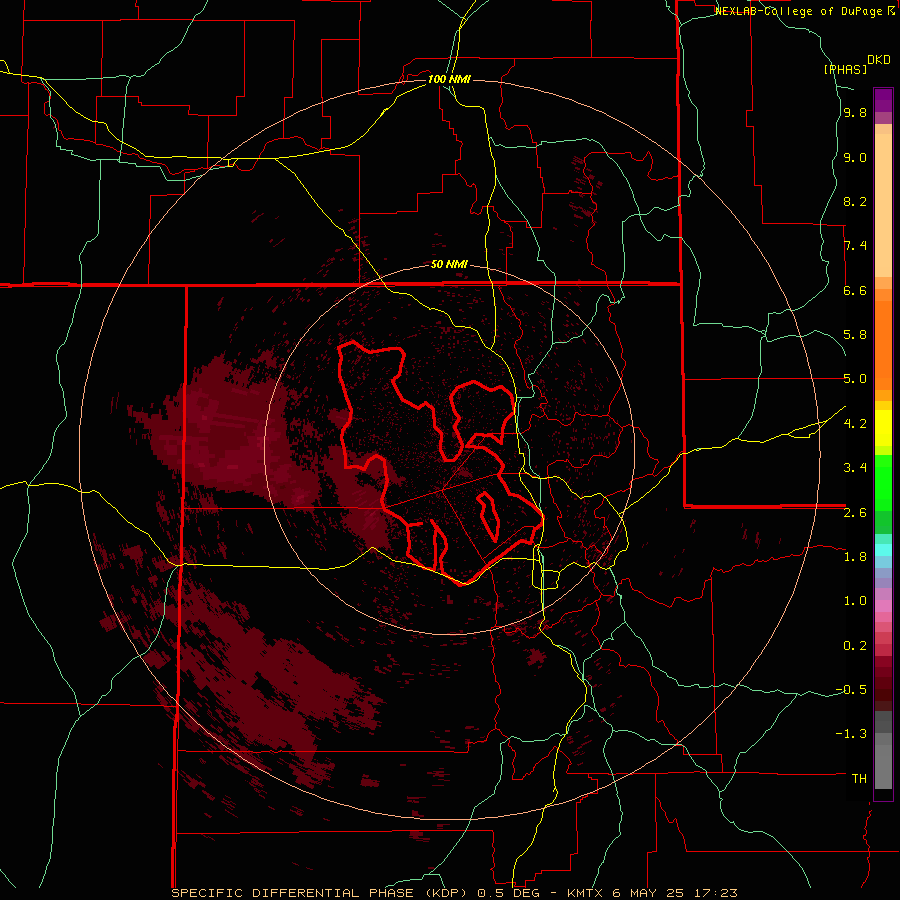Pick the cyan band on the color scale
Screen dimensions: 900x900
pos(883,550)
